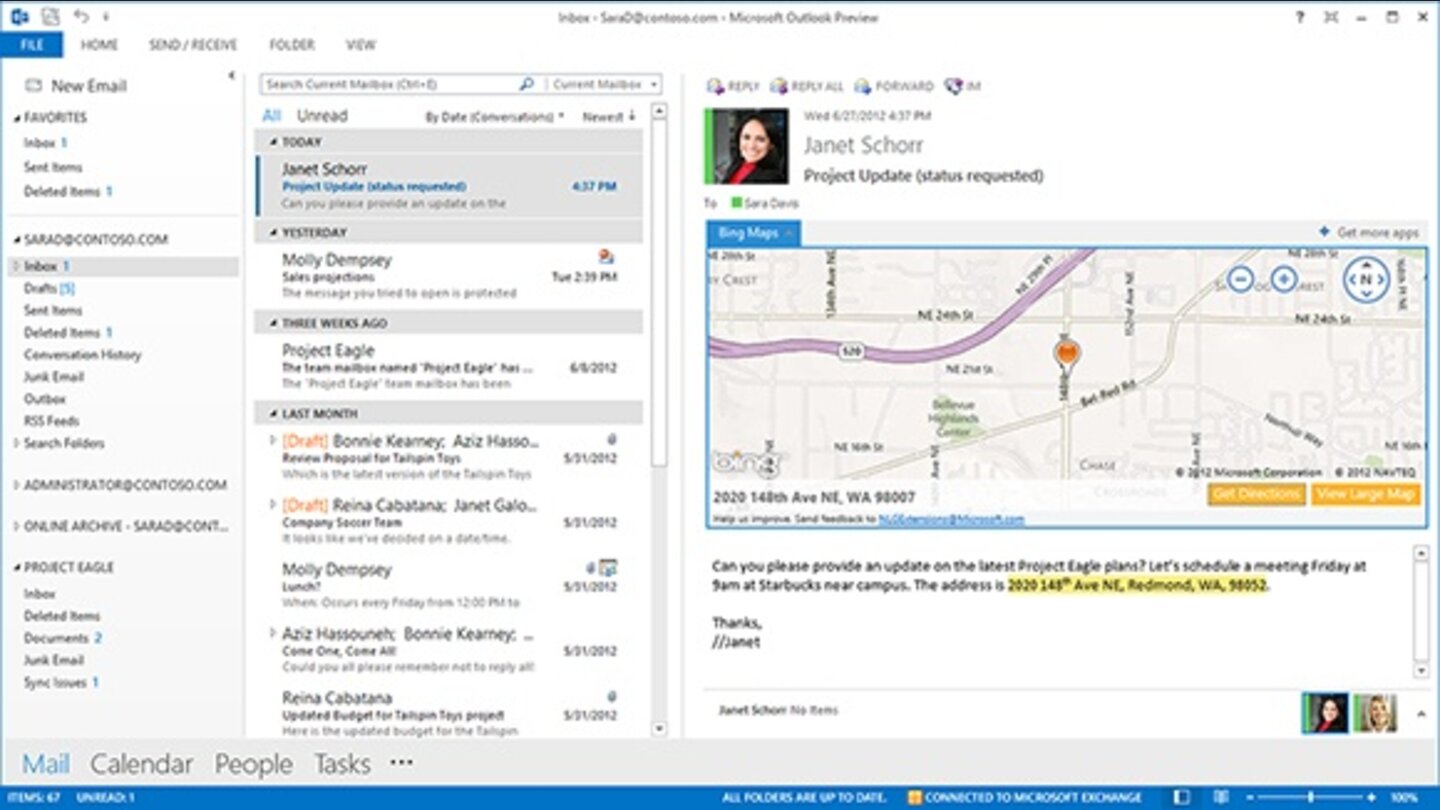Switch to the SEND / RECEIVE ribbon tab
Image resolution: width=1440 pixels, height=810 pixels.
pos(195,45)
